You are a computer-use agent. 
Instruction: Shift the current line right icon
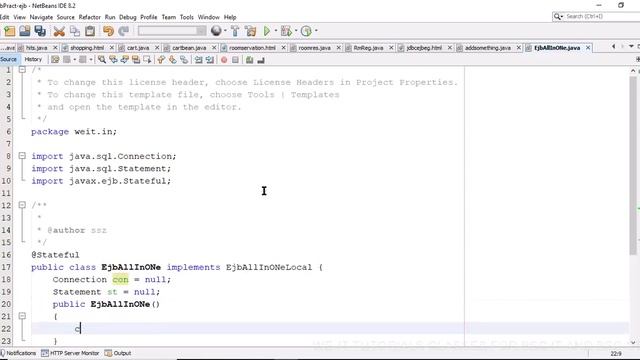point(210,60)
